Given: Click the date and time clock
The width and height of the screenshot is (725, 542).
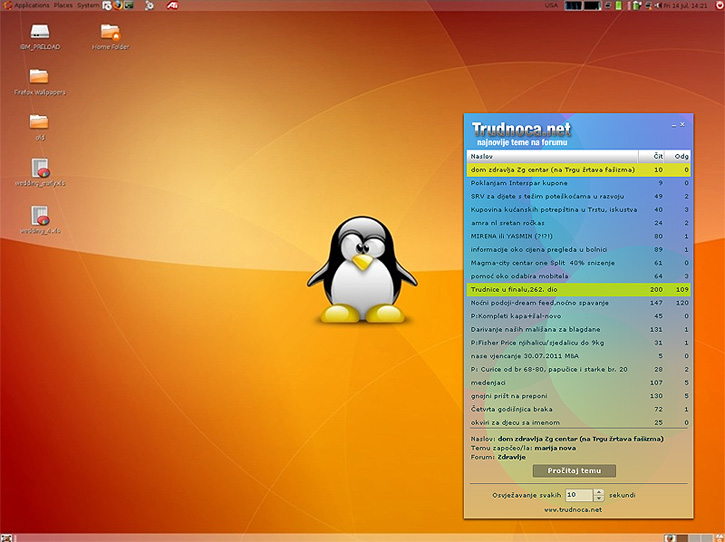Looking at the screenshot, I should 686,6.
